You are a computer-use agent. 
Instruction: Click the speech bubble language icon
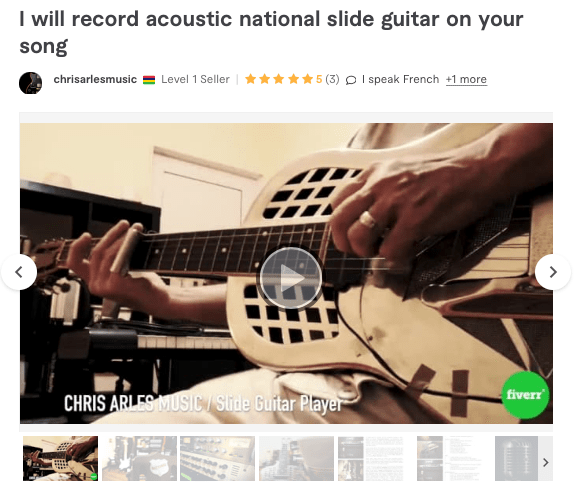[351, 80]
